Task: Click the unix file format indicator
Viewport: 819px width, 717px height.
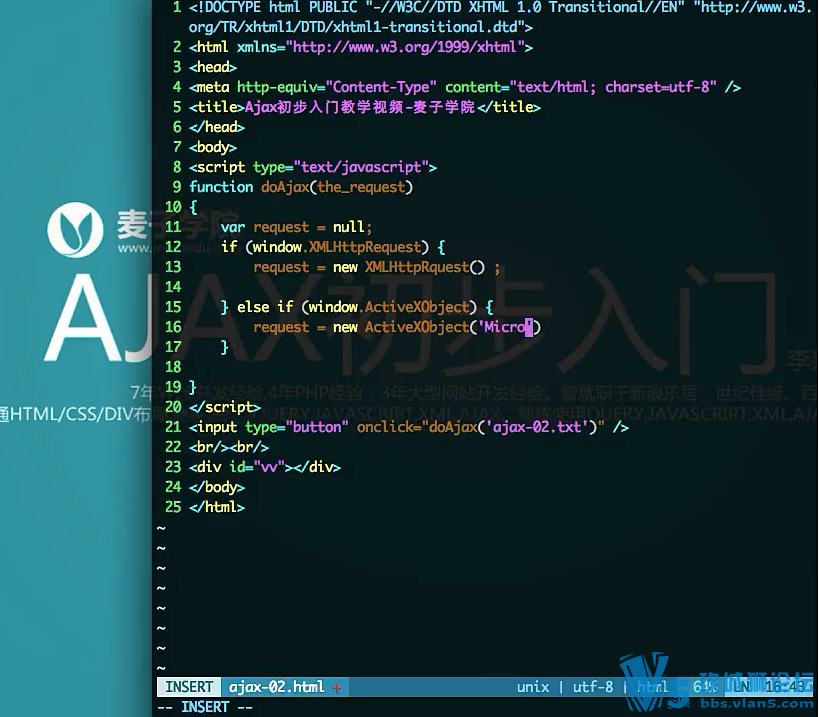Action: pos(533,687)
